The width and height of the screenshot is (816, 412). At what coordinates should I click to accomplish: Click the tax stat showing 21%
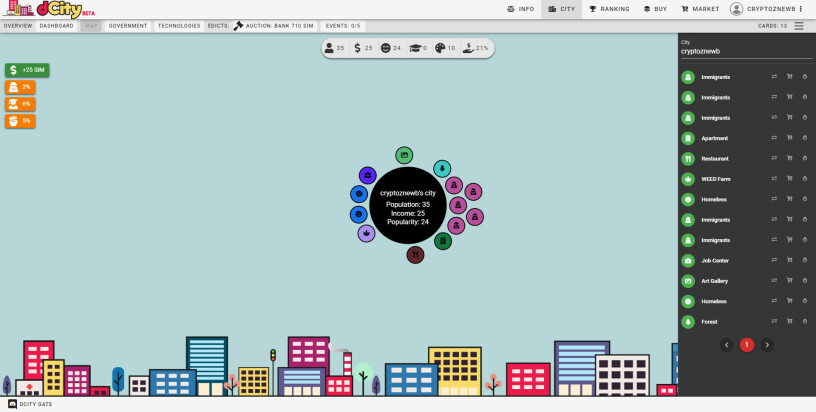[476, 48]
